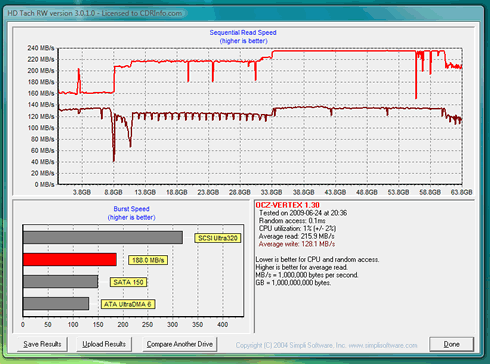The image size is (490, 364).
Task: Click the Sequential Read Speed title
Action: click(x=243, y=33)
